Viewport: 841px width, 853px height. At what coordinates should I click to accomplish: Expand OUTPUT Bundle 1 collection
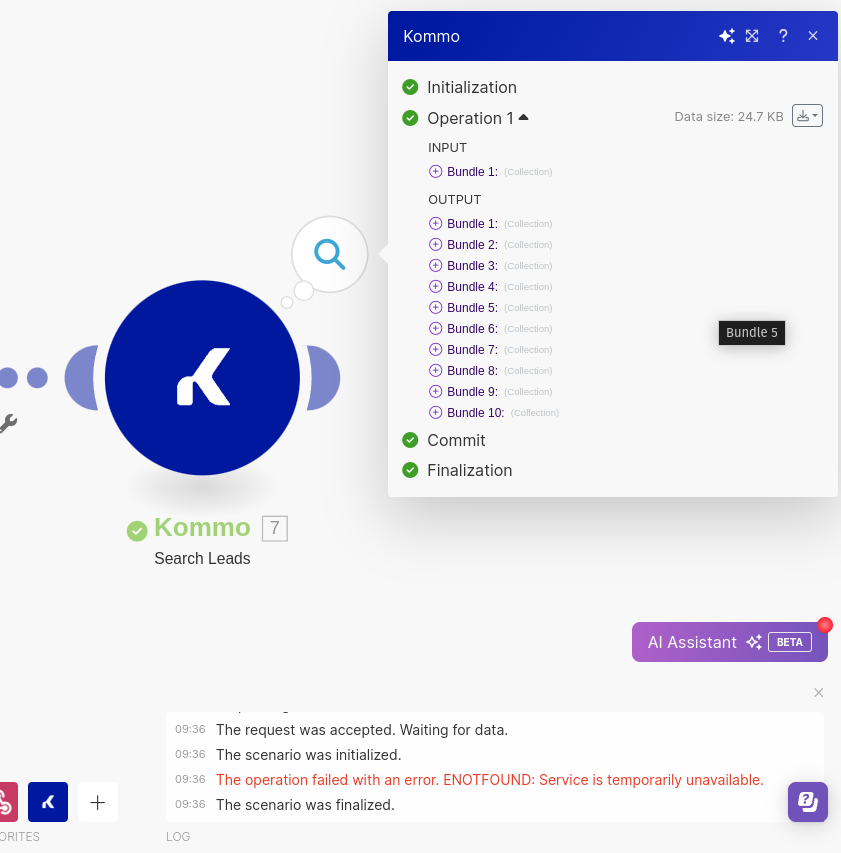pos(436,224)
